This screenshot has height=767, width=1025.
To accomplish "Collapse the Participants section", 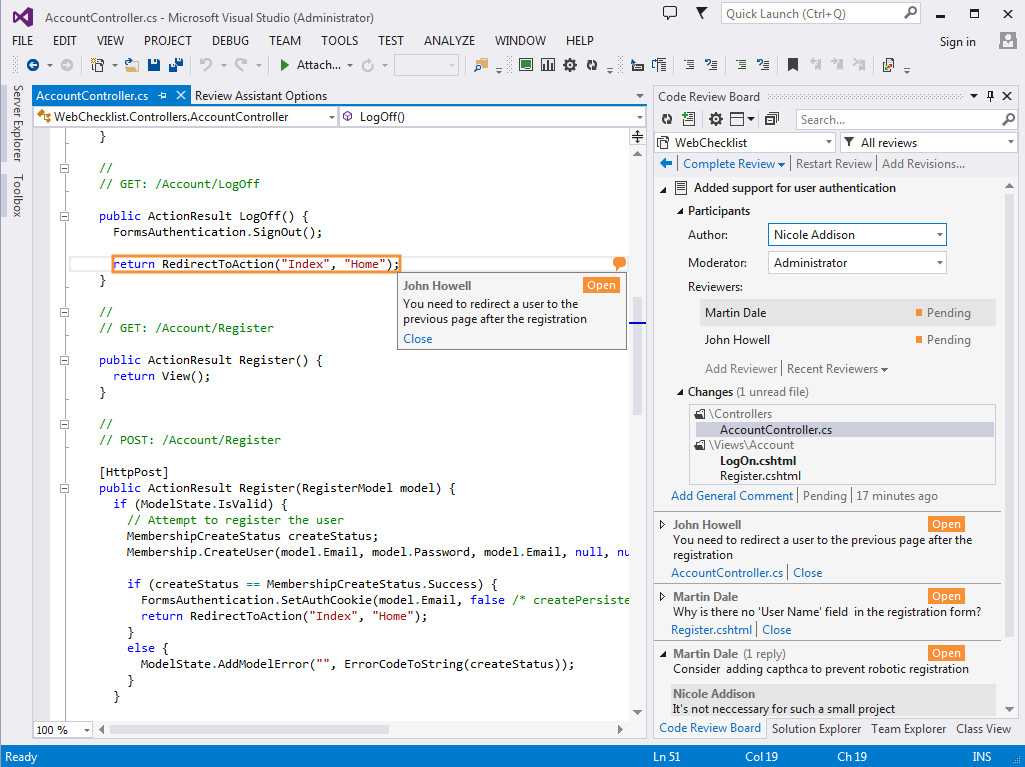I will coord(680,211).
